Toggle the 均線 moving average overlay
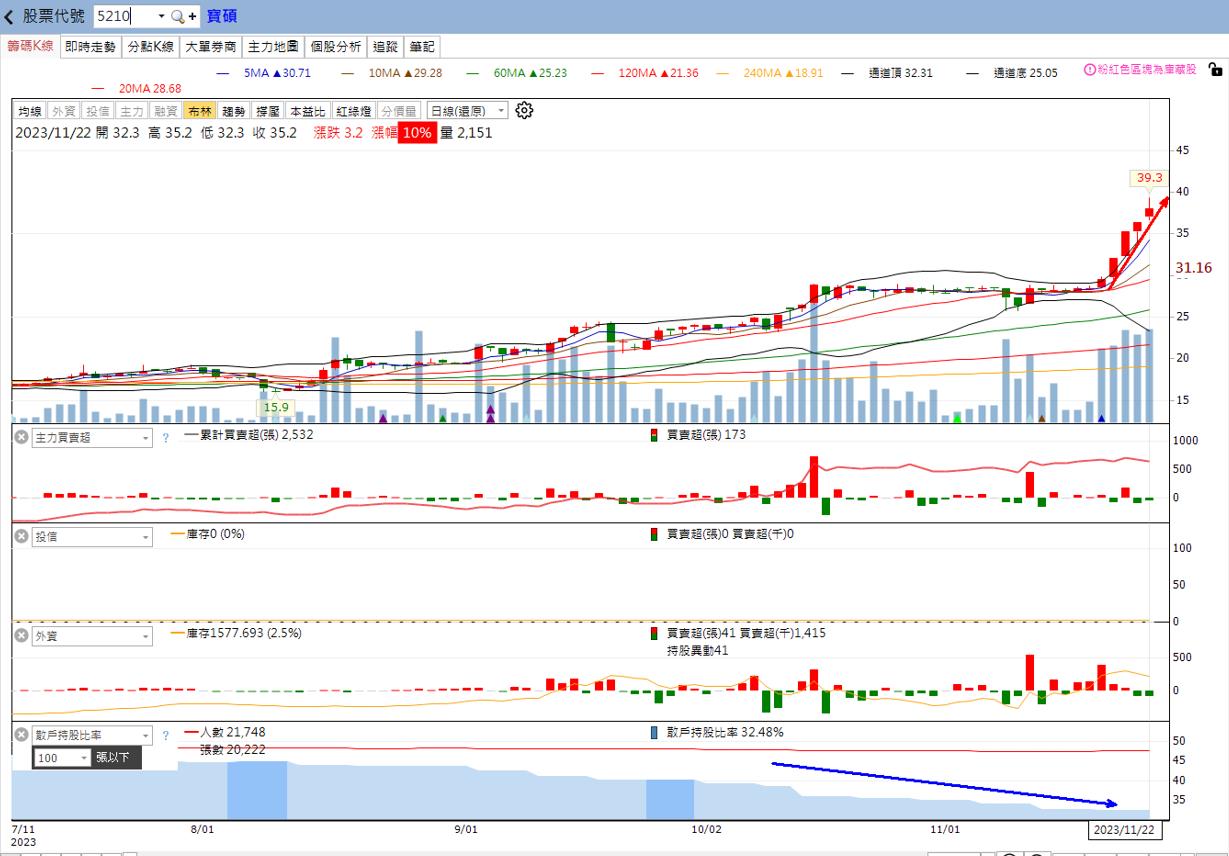This screenshot has height=856, width=1229. click(x=30, y=111)
